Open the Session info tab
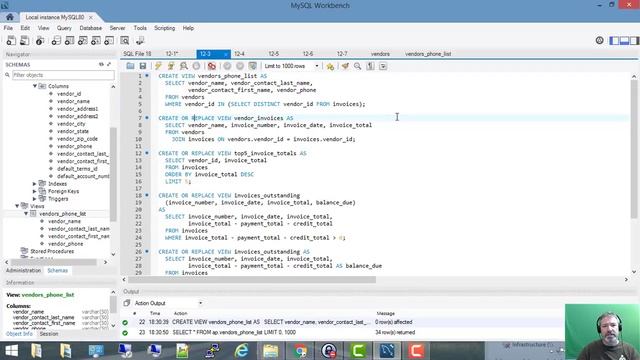The height and width of the screenshot is (360, 640). 49,334
